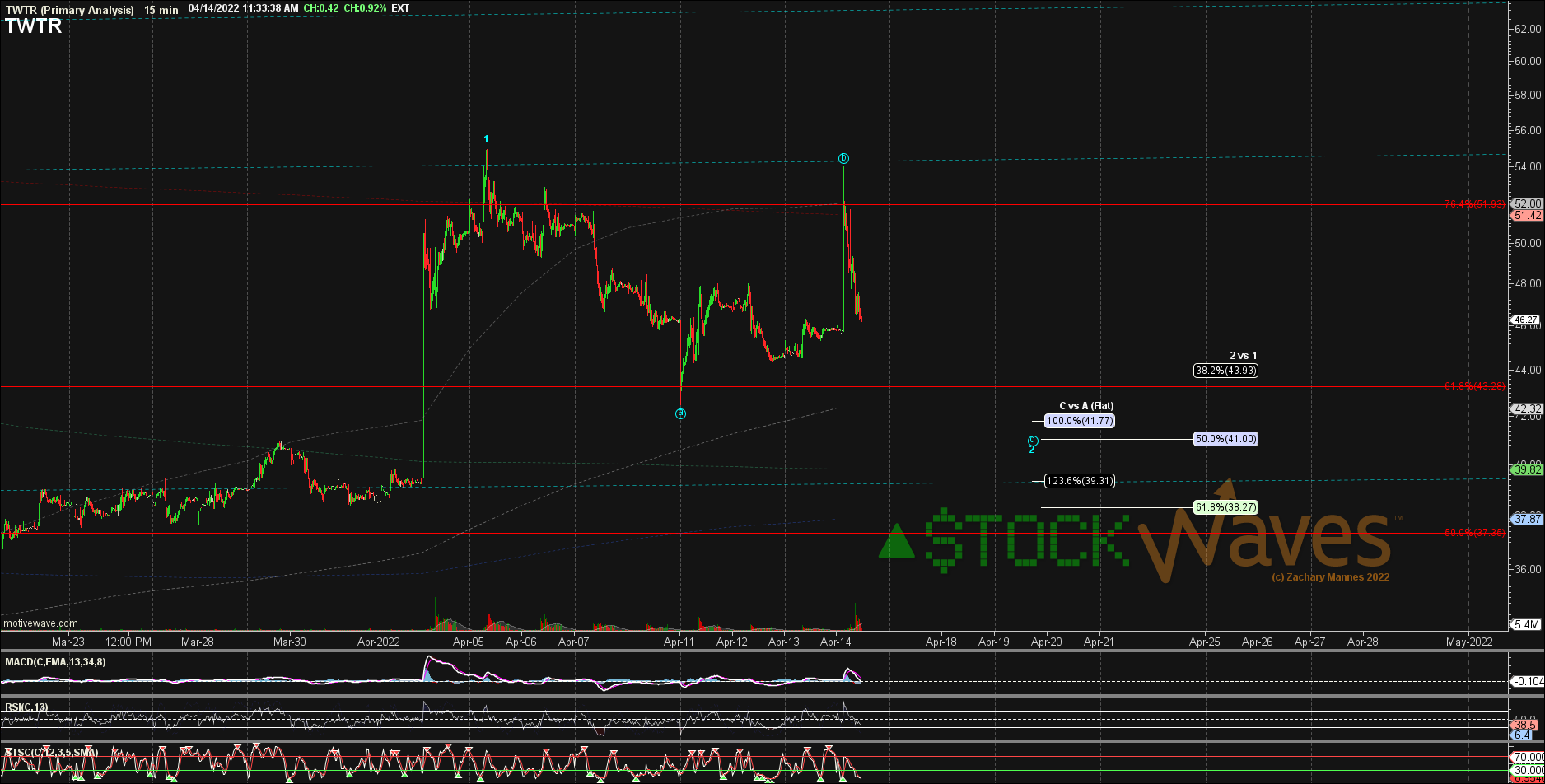Click the 62.00 price scale label

click(x=1529, y=29)
